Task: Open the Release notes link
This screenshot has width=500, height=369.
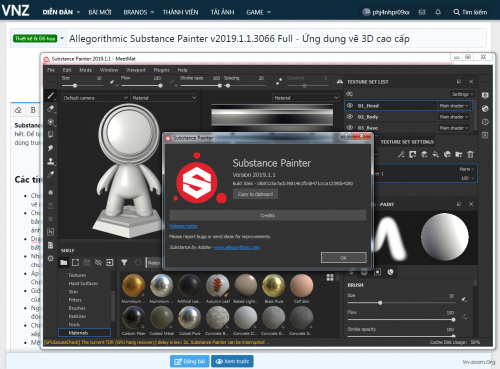Action: pyautogui.click(x=183, y=226)
